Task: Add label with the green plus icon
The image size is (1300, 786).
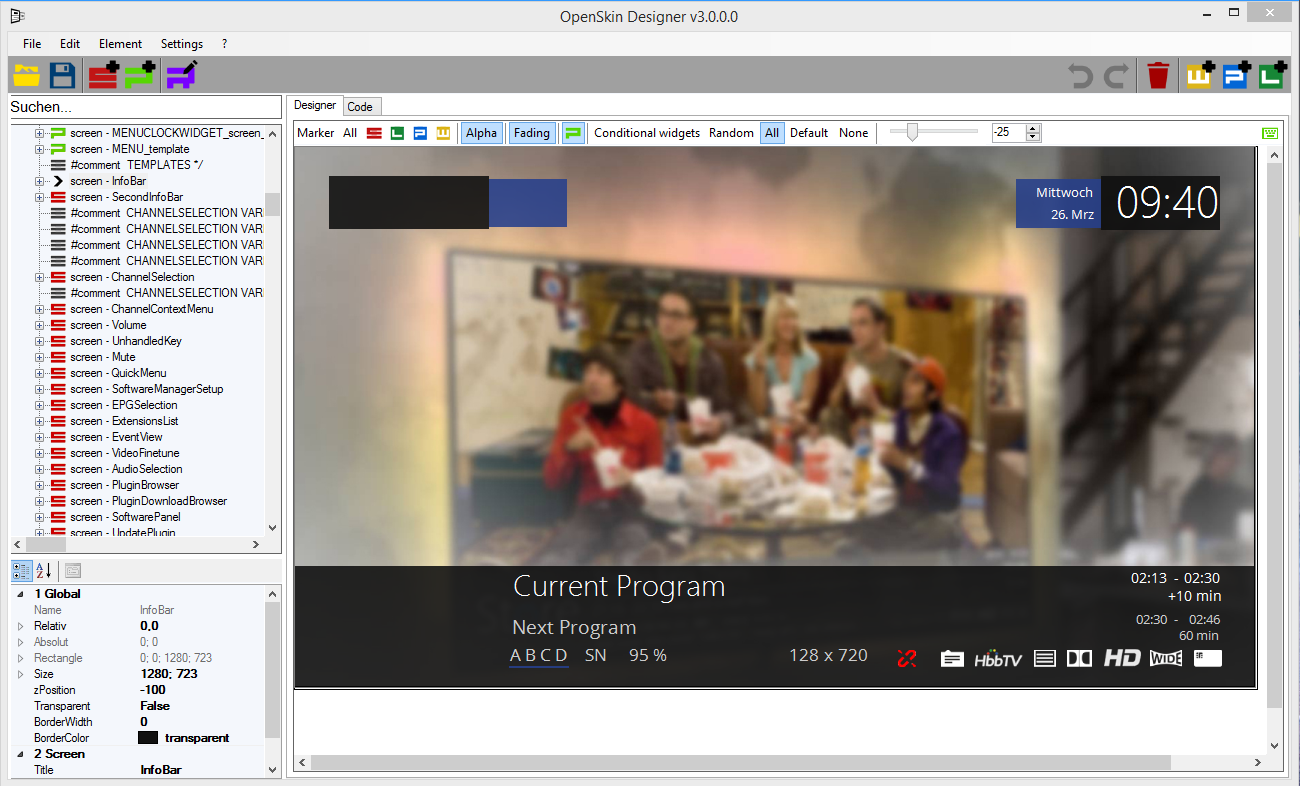Action: 1273,75
